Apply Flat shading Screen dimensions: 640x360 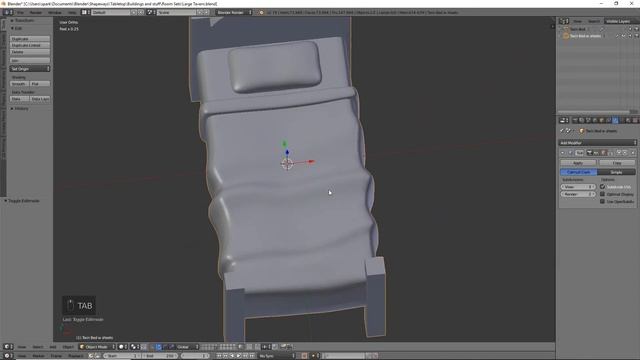click(40, 84)
